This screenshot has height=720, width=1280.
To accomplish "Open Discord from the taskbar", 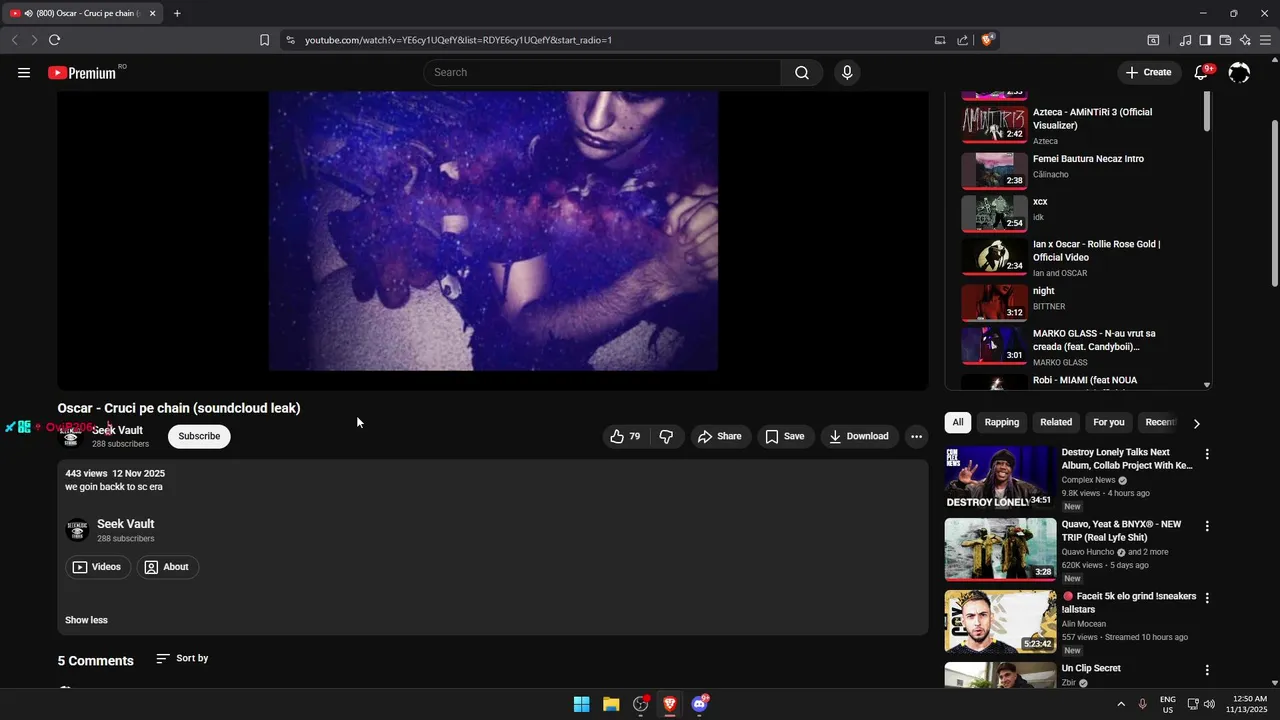I will pos(699,704).
